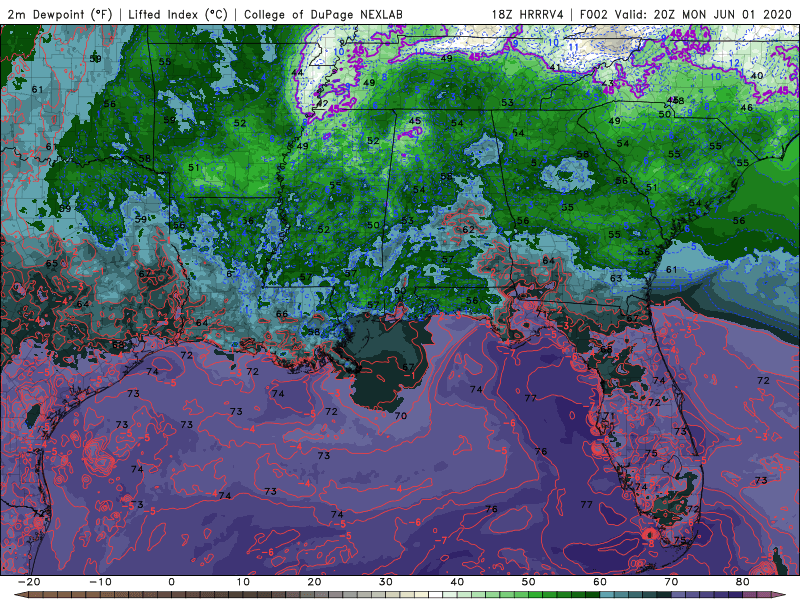Click the left arrow end of colorbar
The height and width of the screenshot is (600, 800).
20,595
